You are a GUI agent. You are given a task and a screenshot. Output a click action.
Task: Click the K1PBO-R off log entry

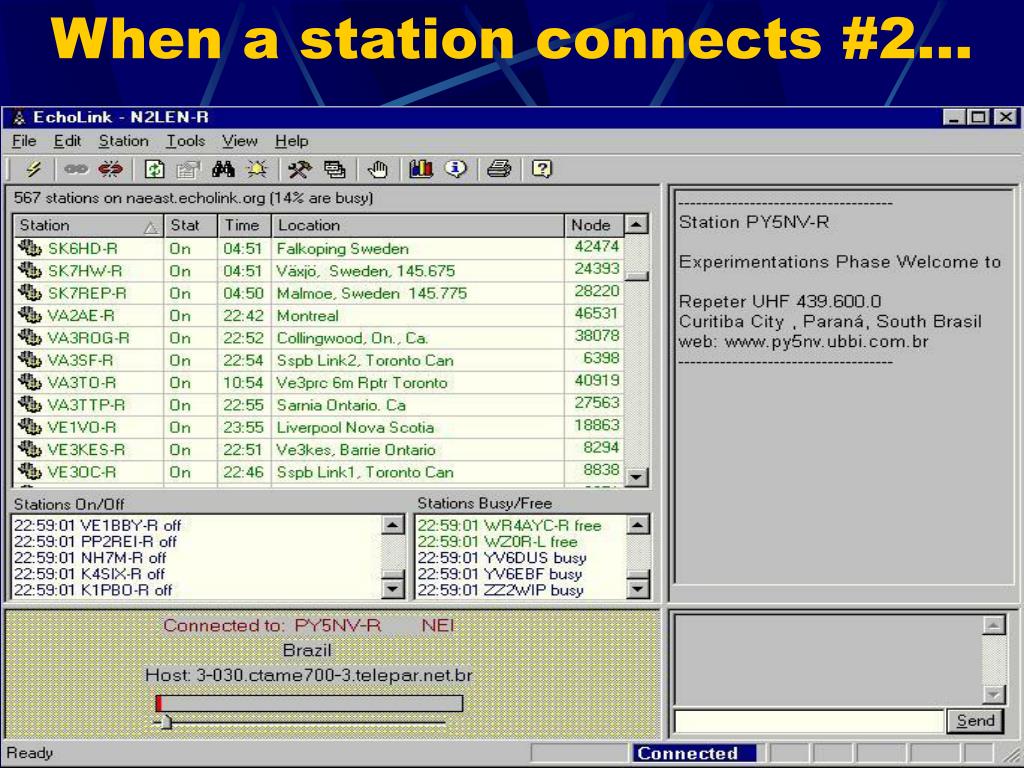[93, 590]
